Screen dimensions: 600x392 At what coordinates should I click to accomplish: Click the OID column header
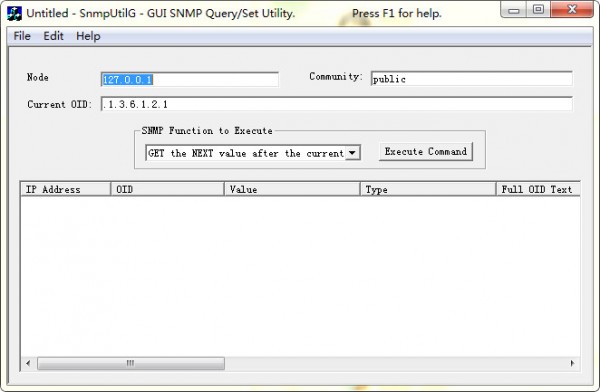pos(167,189)
